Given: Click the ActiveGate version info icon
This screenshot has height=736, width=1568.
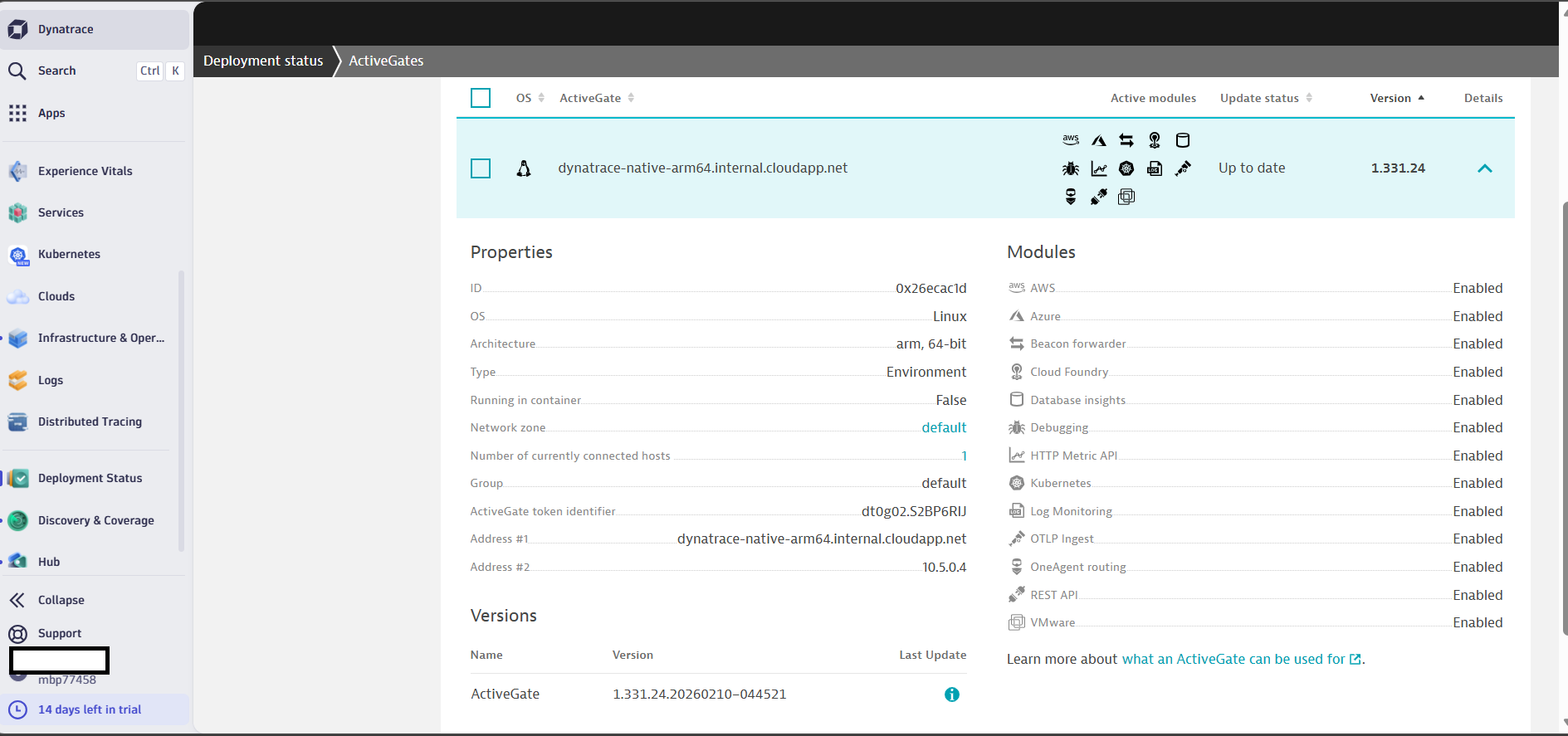Looking at the screenshot, I should [952, 695].
